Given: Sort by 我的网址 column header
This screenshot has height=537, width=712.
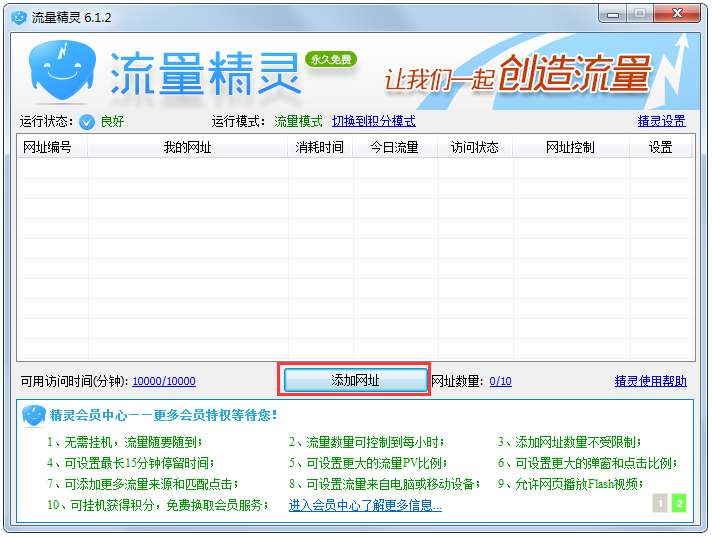Looking at the screenshot, I should coord(188,147).
